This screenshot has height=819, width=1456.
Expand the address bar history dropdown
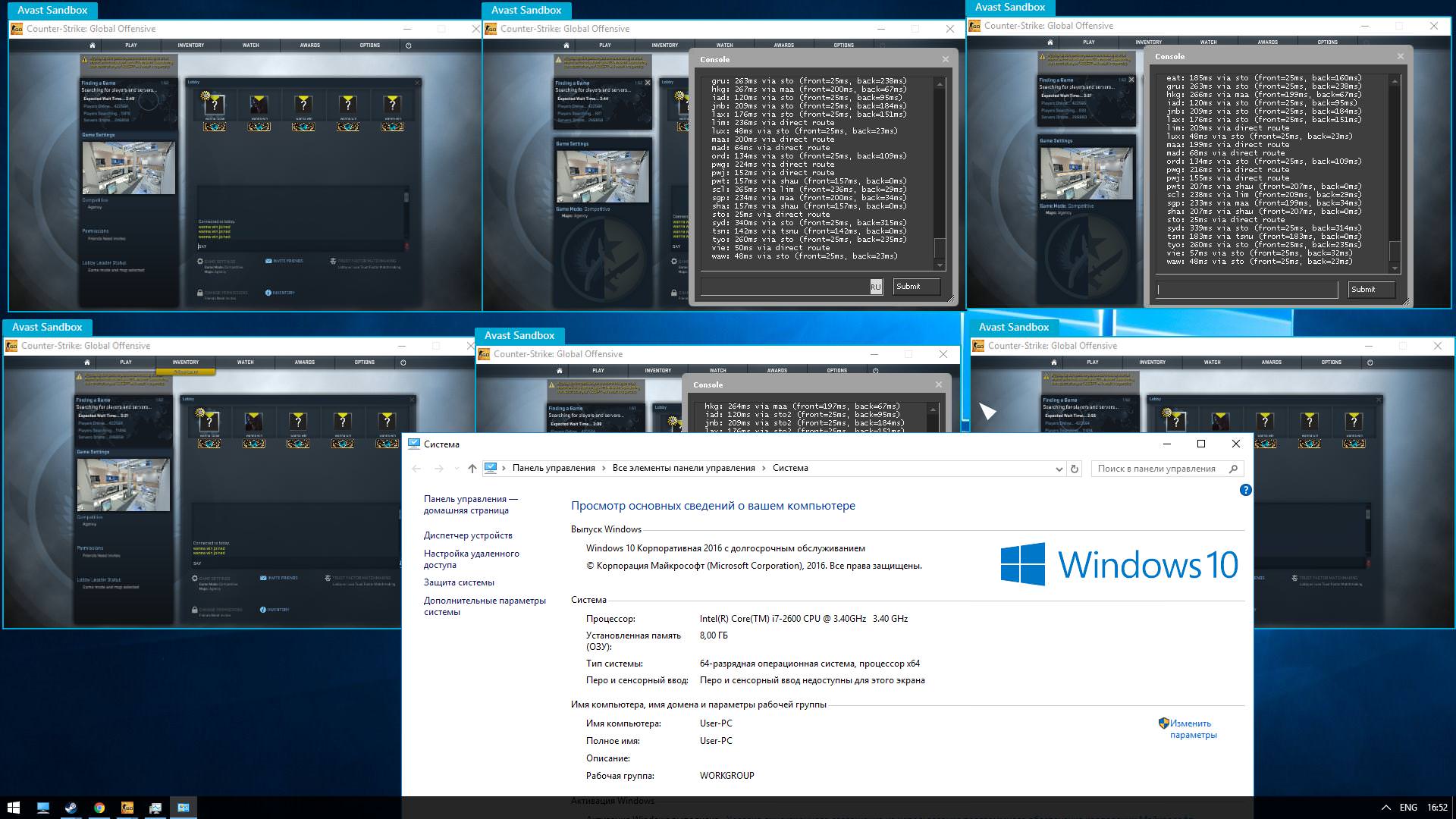[1059, 469]
